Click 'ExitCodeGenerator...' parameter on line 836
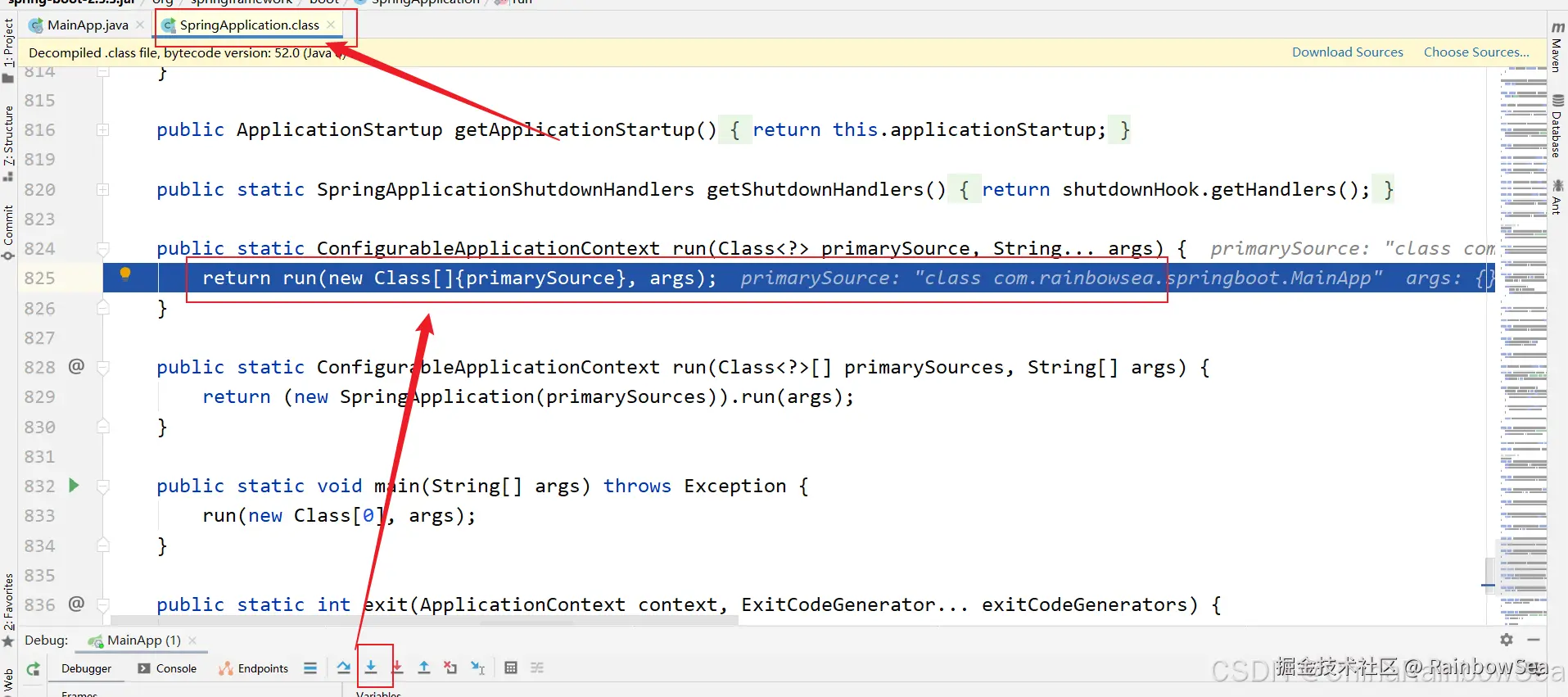Screen dimensions: 1568x697 coord(855,604)
